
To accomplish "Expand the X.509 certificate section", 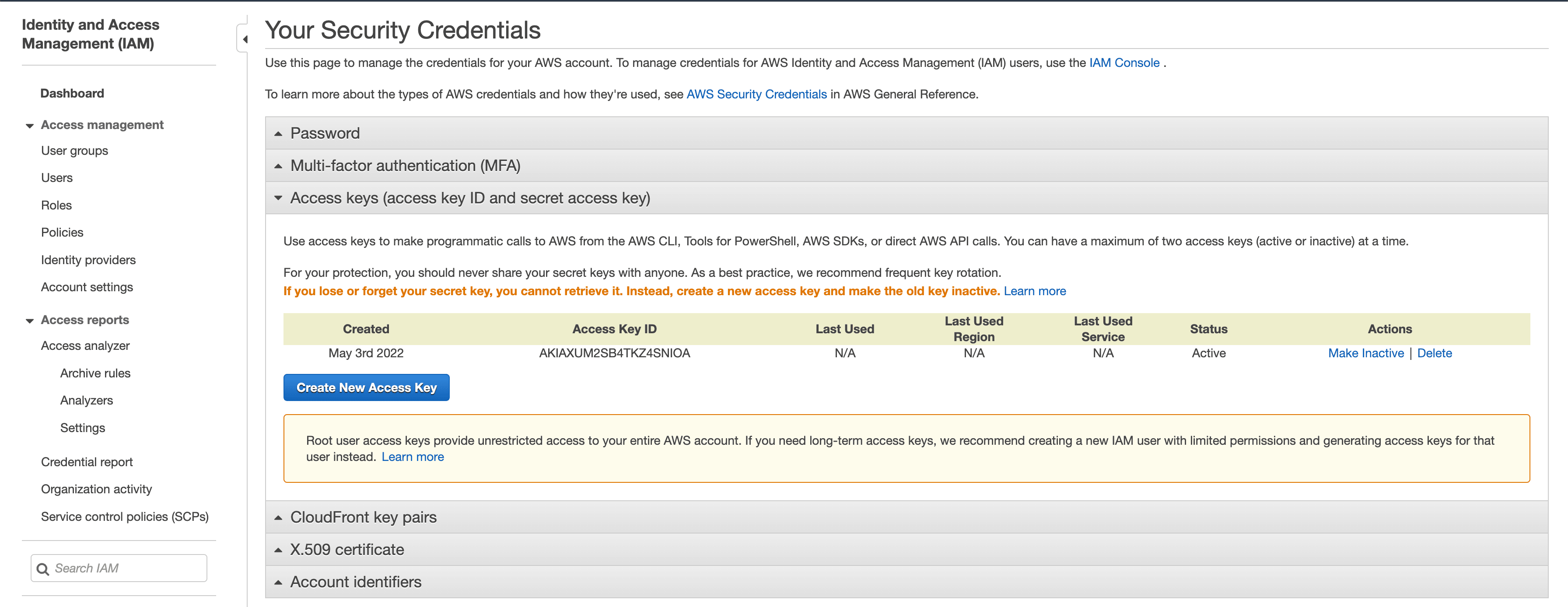I will [346, 549].
